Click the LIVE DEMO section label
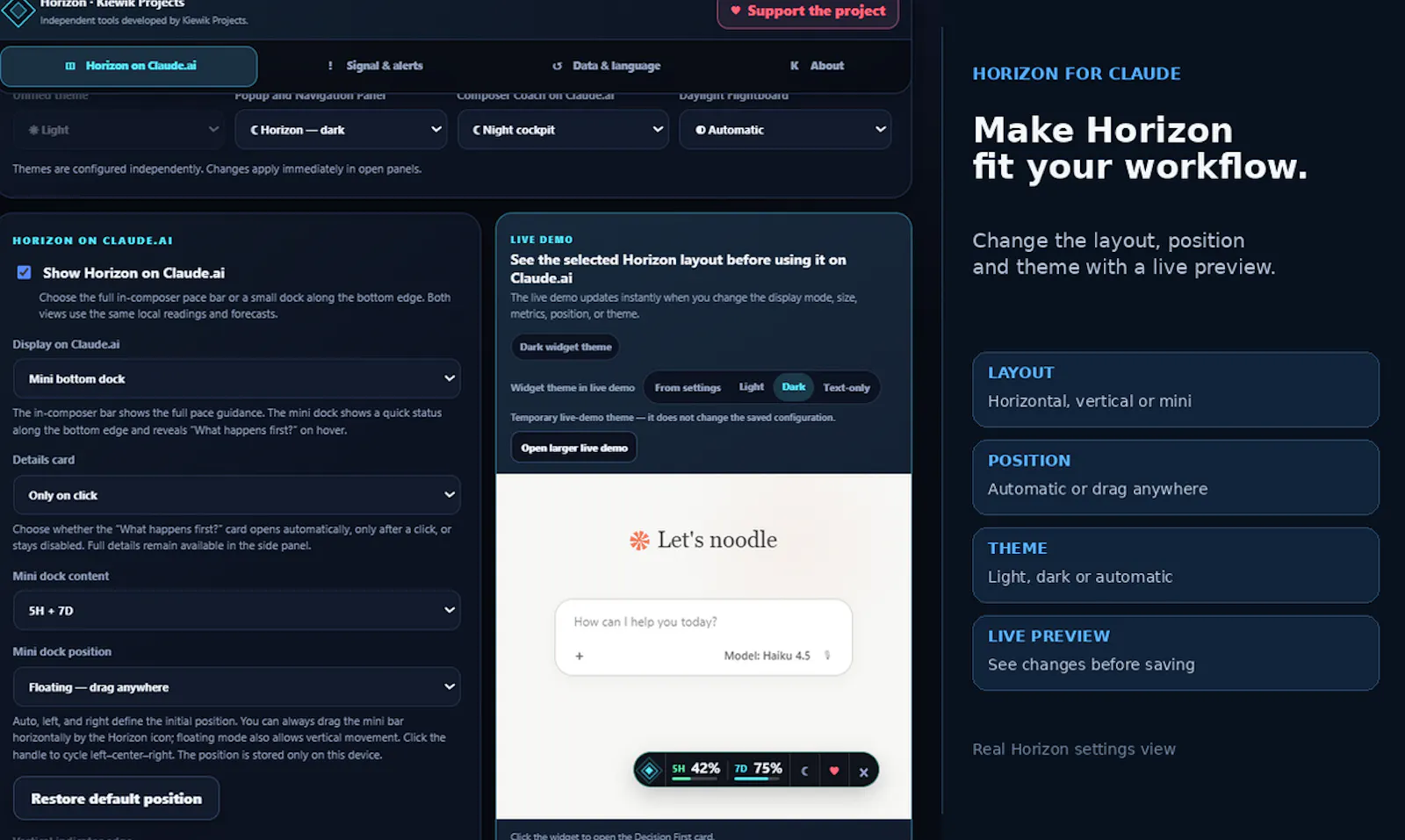1405x840 pixels. pyautogui.click(x=542, y=240)
